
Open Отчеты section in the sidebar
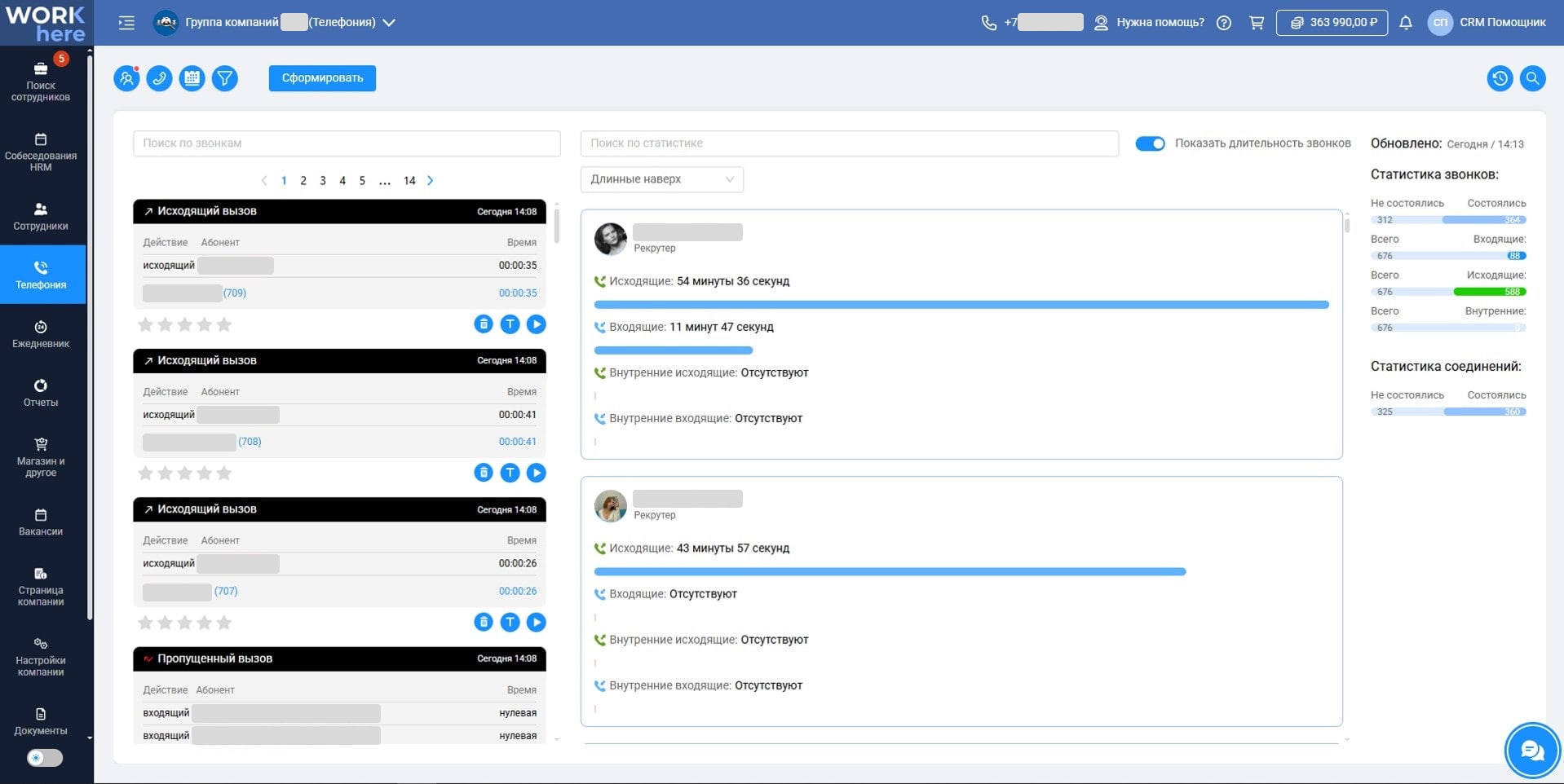(41, 392)
